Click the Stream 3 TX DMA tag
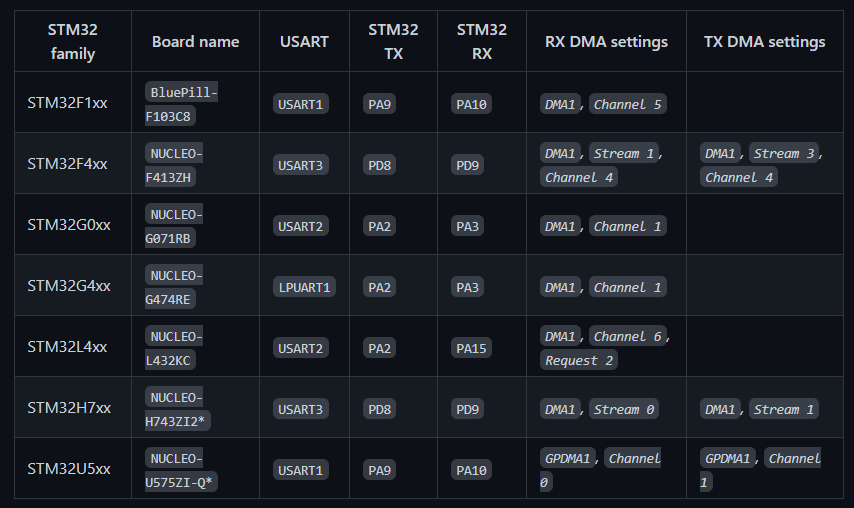This screenshot has height=508, width=854. coord(784,153)
